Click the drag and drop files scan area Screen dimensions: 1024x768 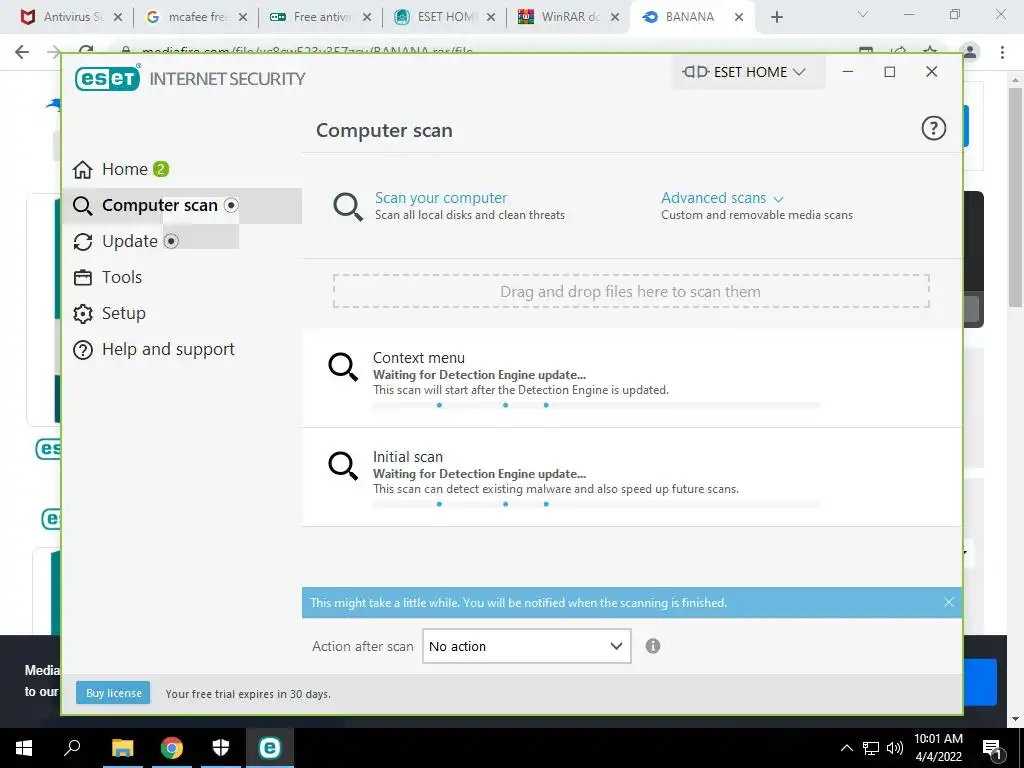point(631,291)
